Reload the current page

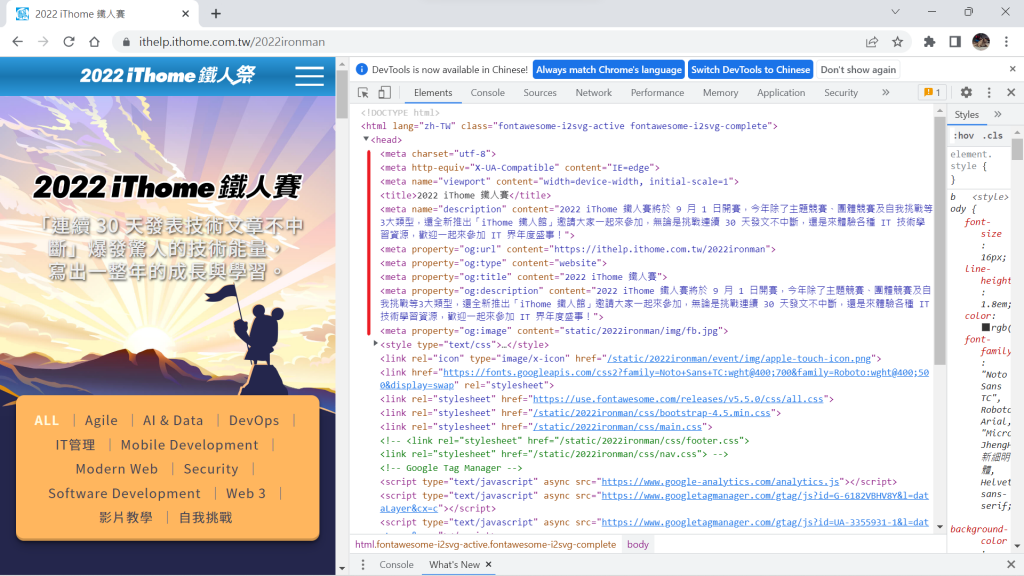[69, 42]
